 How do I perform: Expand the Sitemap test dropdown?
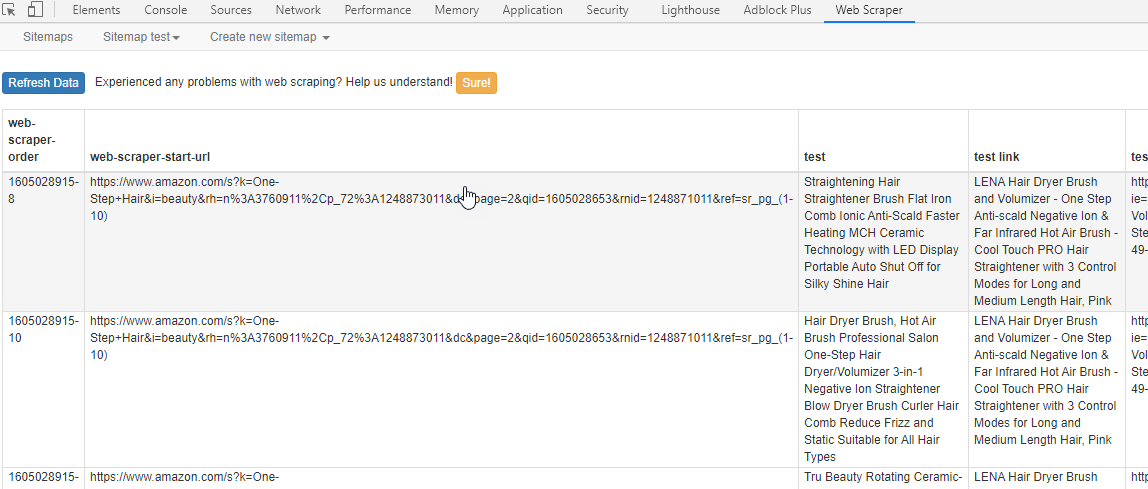point(141,37)
